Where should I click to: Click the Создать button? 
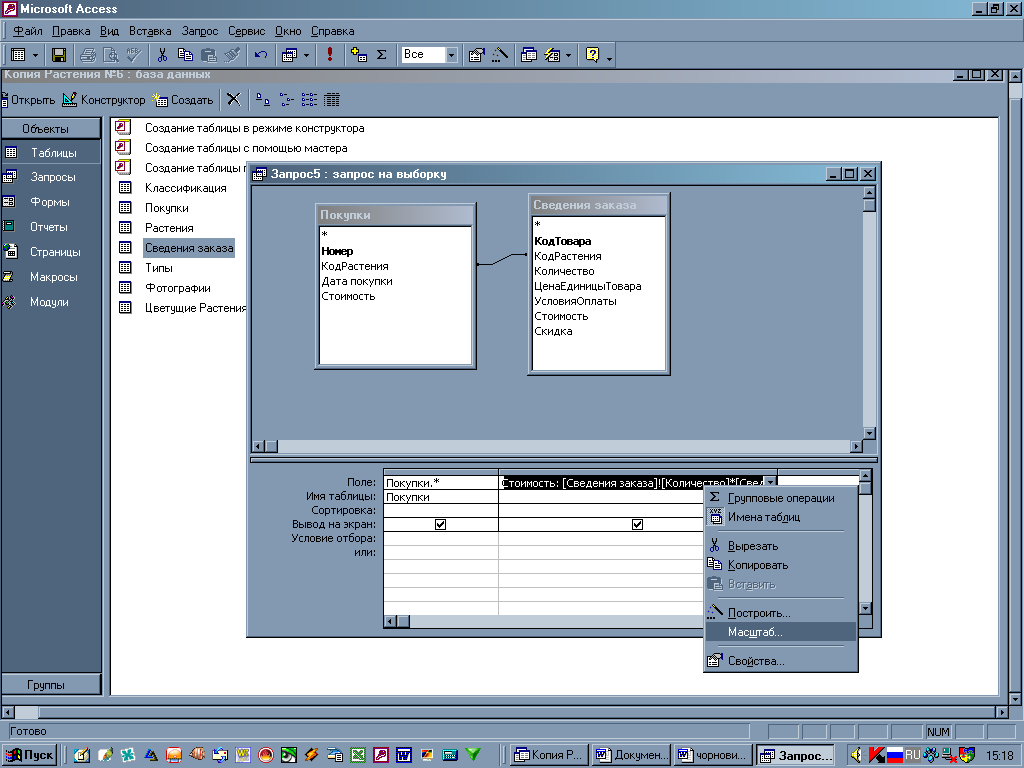tap(183, 100)
